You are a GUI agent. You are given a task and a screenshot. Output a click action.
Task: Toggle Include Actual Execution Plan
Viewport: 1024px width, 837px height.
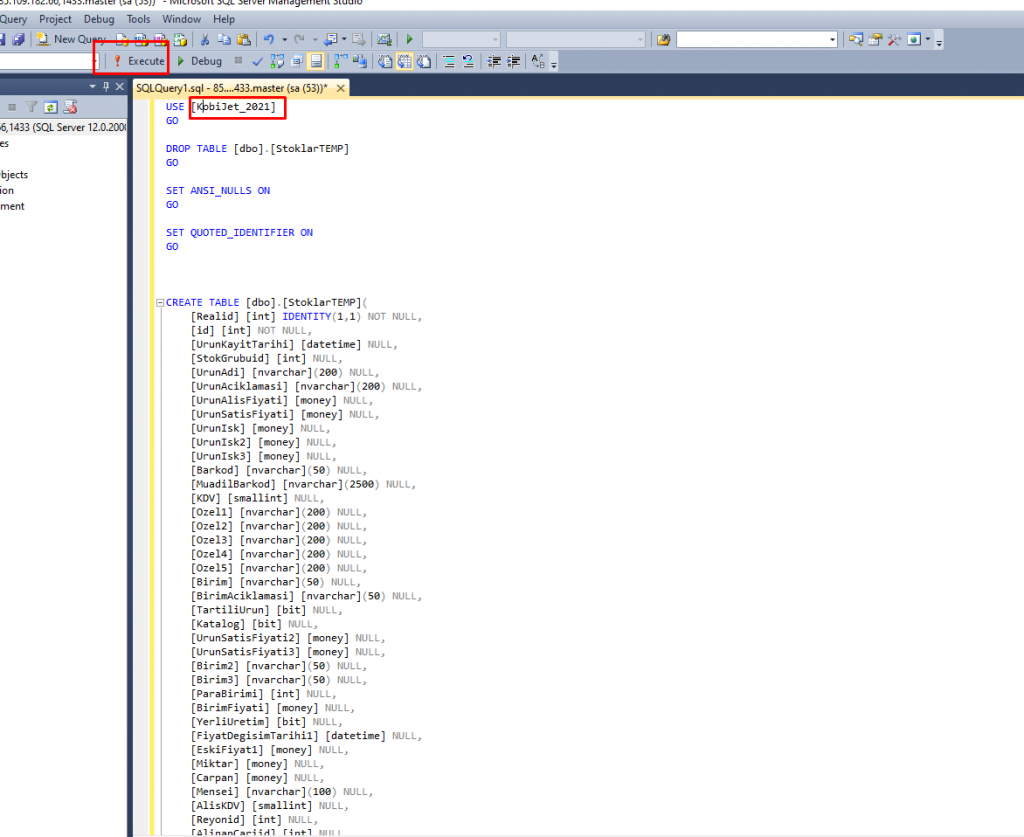(340, 61)
